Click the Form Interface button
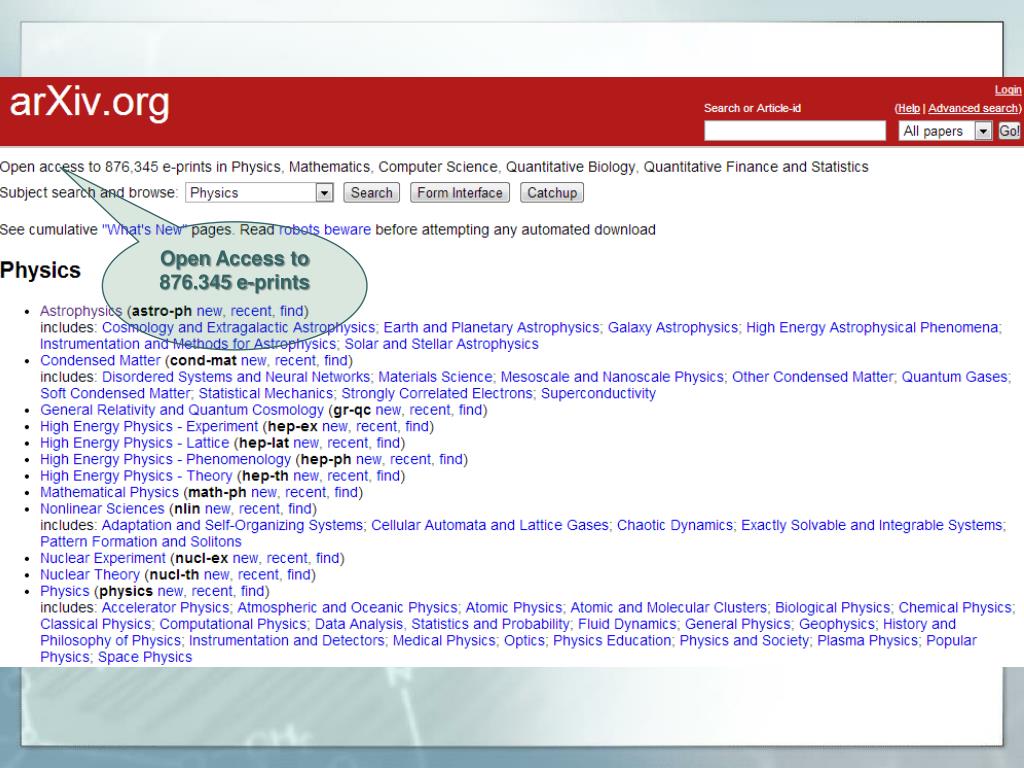Image resolution: width=1024 pixels, height=768 pixels. [460, 193]
